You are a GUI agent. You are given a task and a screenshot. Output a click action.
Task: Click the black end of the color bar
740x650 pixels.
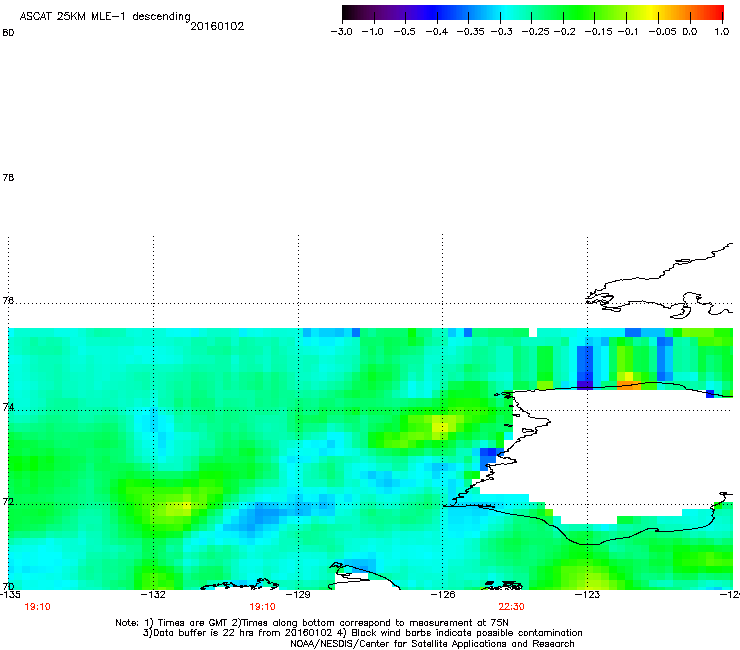click(x=348, y=12)
